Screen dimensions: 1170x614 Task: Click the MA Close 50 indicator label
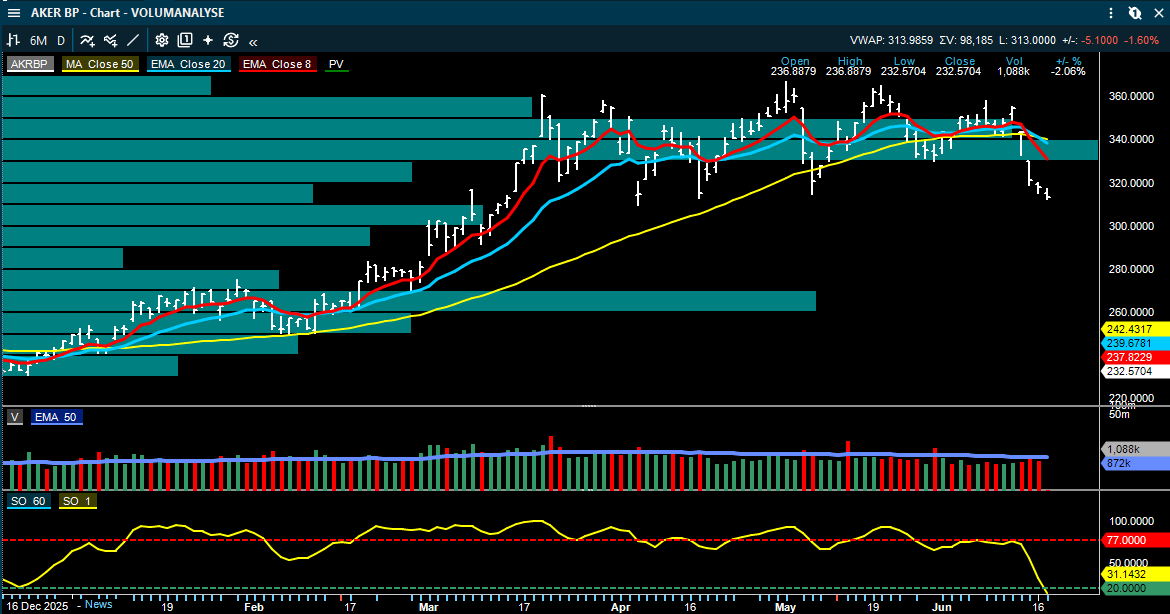[x=99, y=64]
